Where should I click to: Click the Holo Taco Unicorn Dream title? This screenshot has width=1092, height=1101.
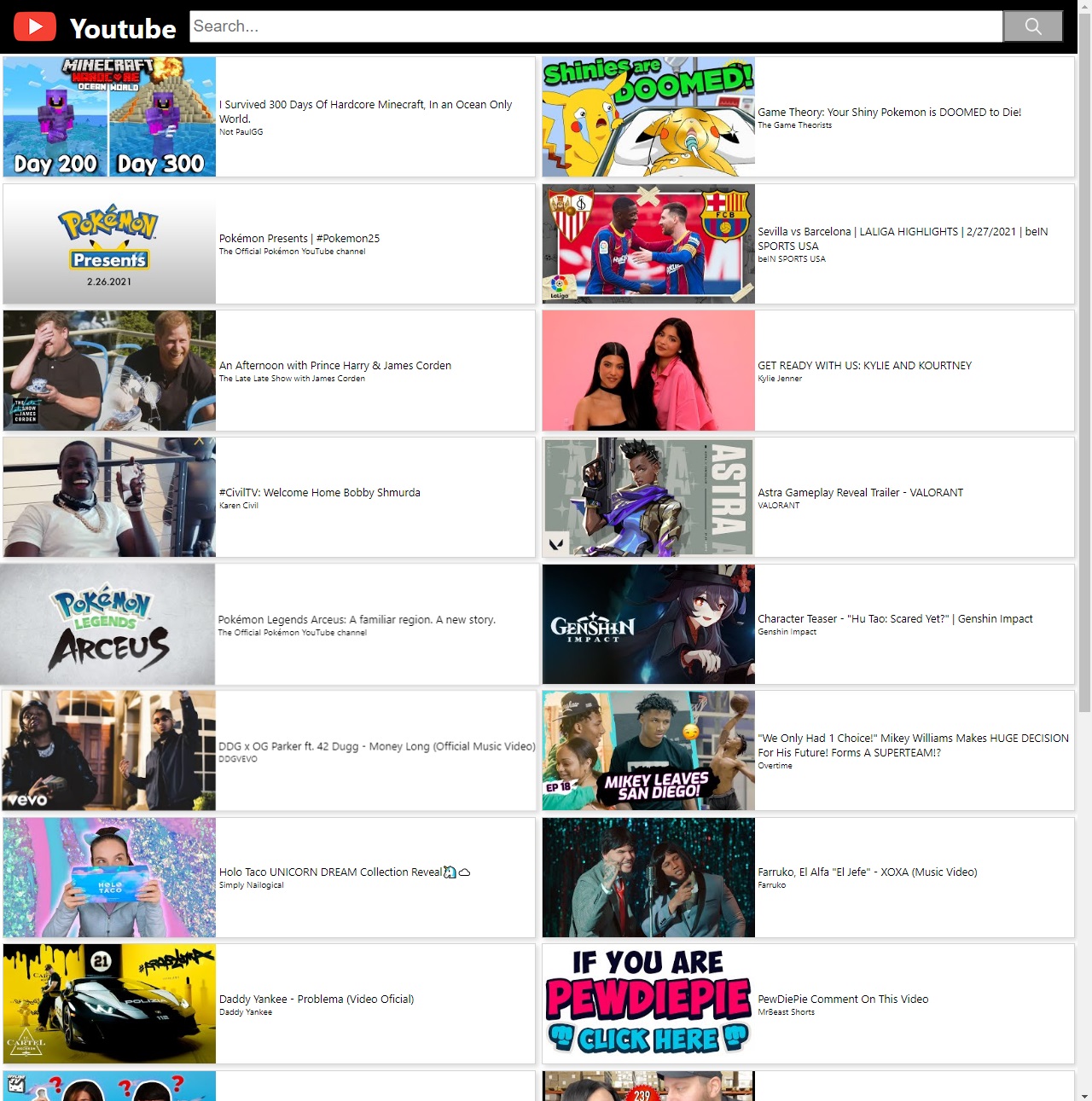tap(331, 872)
